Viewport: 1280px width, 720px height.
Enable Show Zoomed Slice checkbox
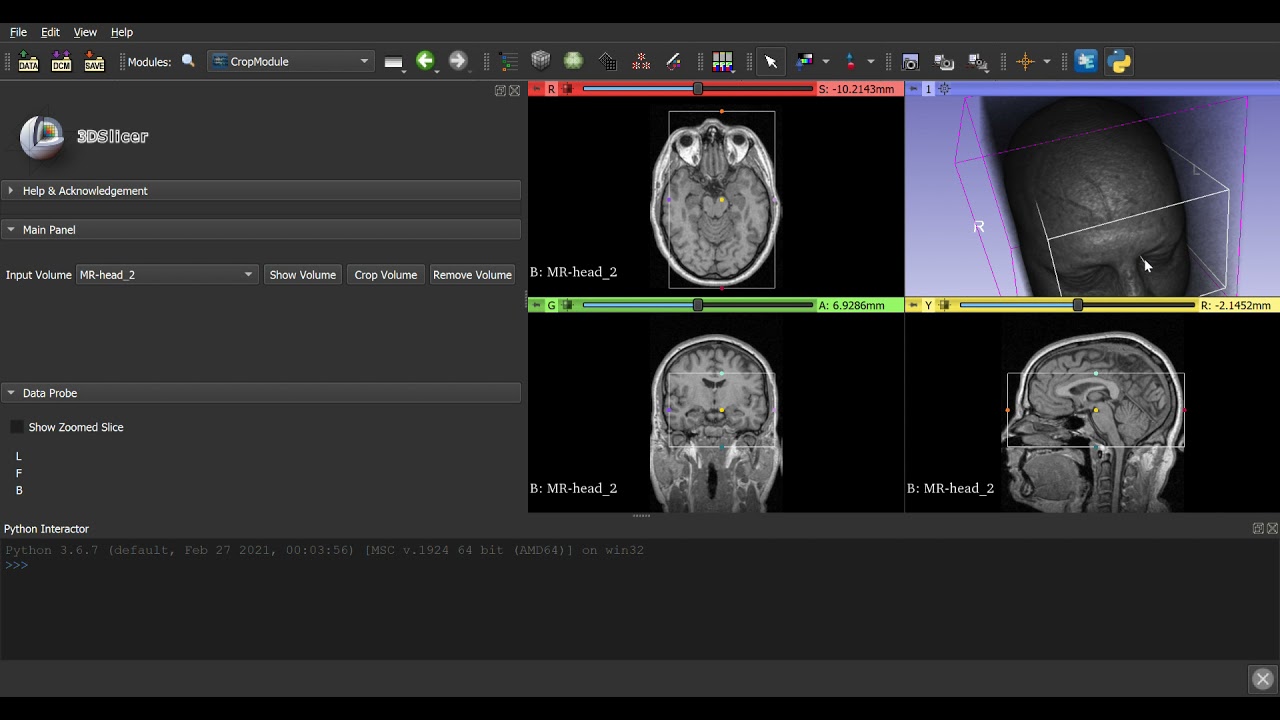[x=17, y=427]
